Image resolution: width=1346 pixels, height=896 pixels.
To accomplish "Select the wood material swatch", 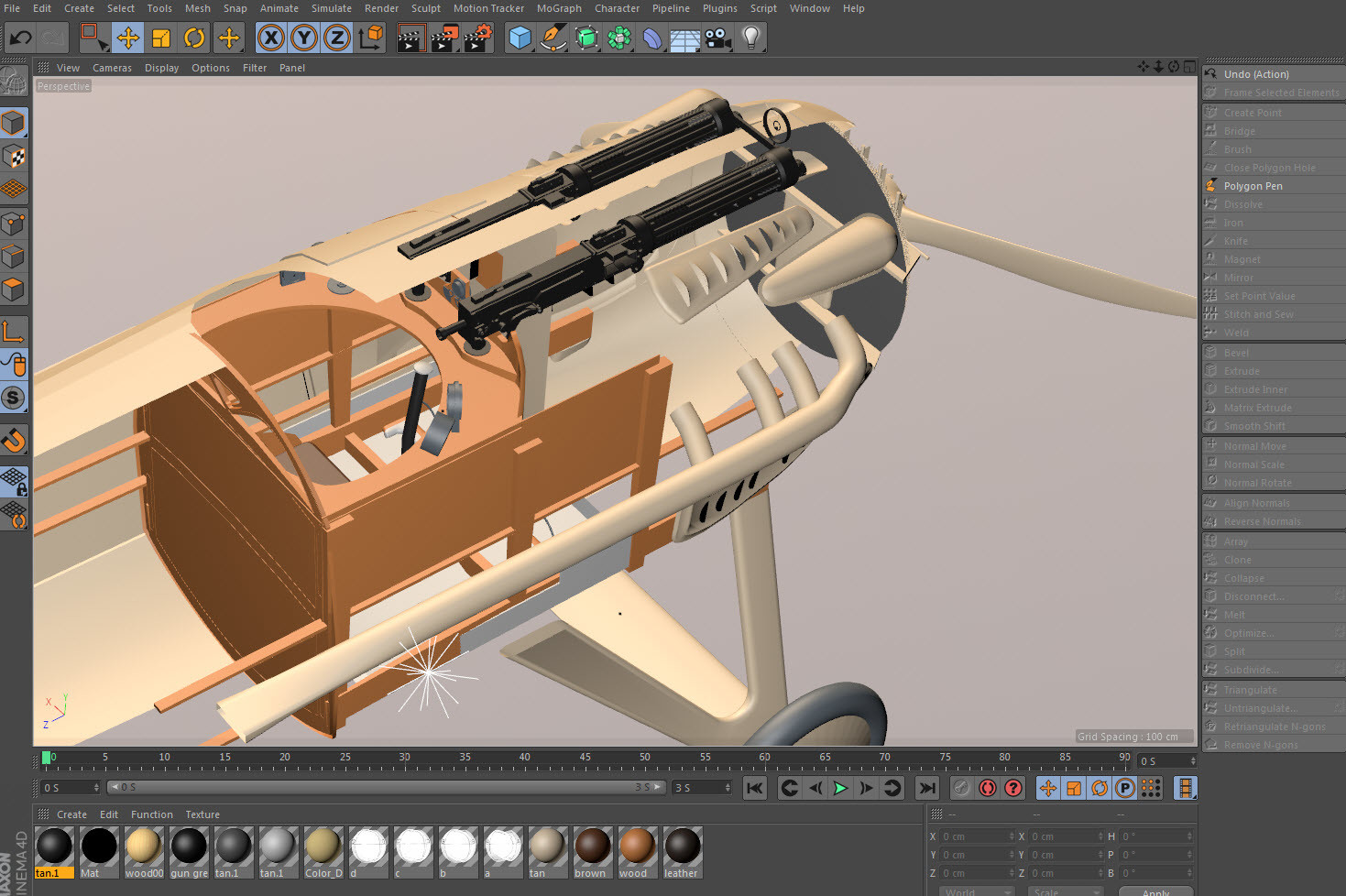I will 638,852.
